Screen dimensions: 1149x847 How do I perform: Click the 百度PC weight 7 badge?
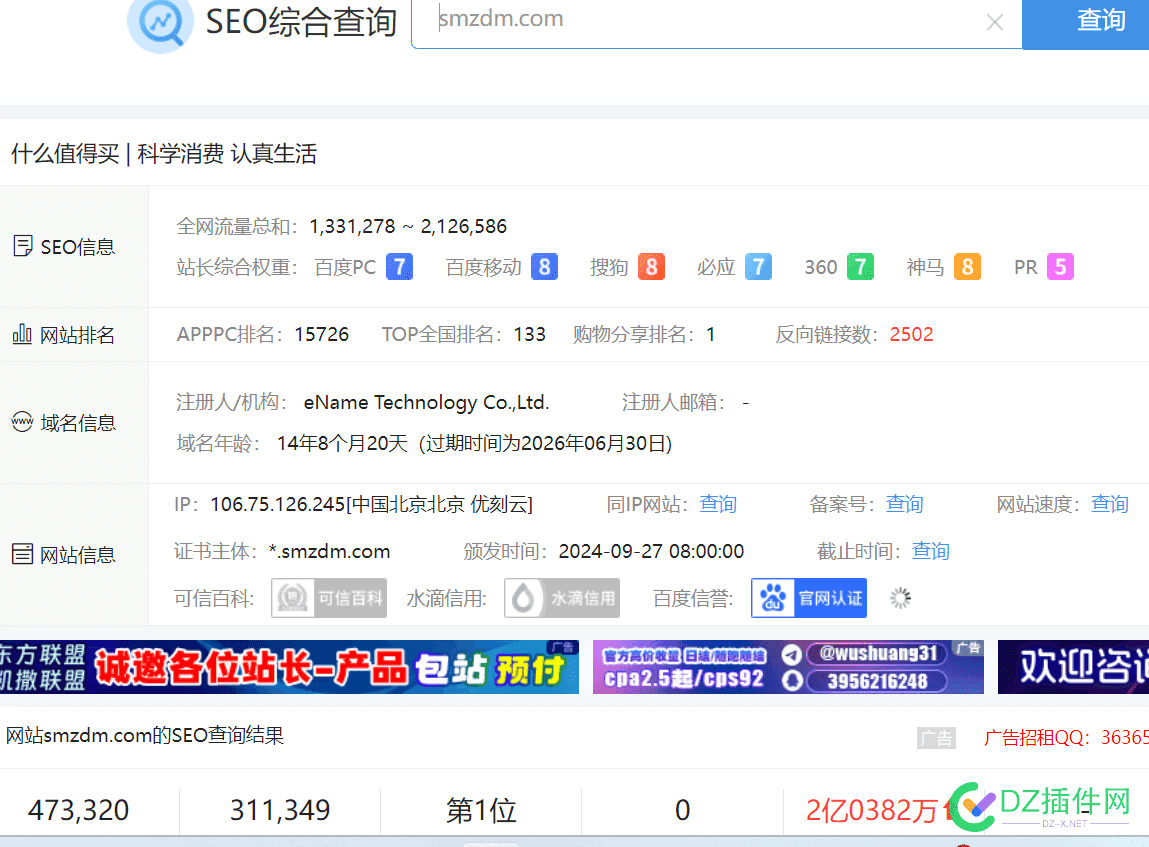pyautogui.click(x=399, y=267)
